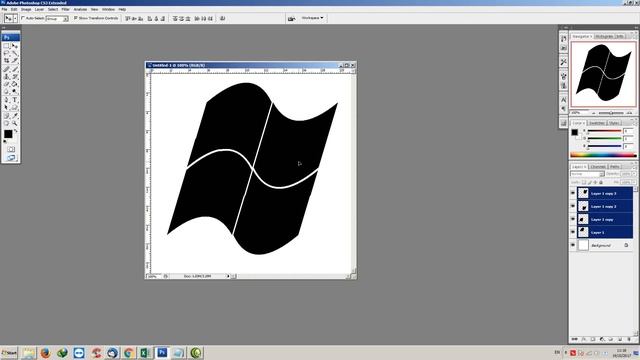Hide Layer 1 copy 2 visibility eye
This screenshot has height=360, width=640.
point(573,206)
